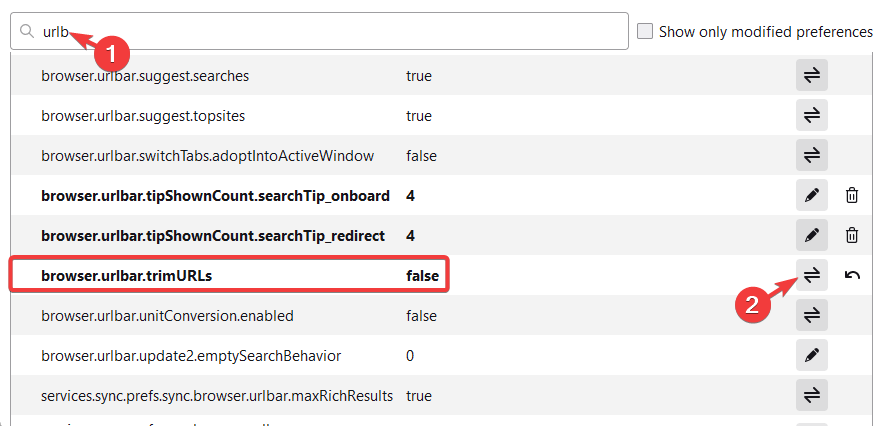Toggle switchTabs.adoptIntoActiveWindow preference

[x=812, y=155]
